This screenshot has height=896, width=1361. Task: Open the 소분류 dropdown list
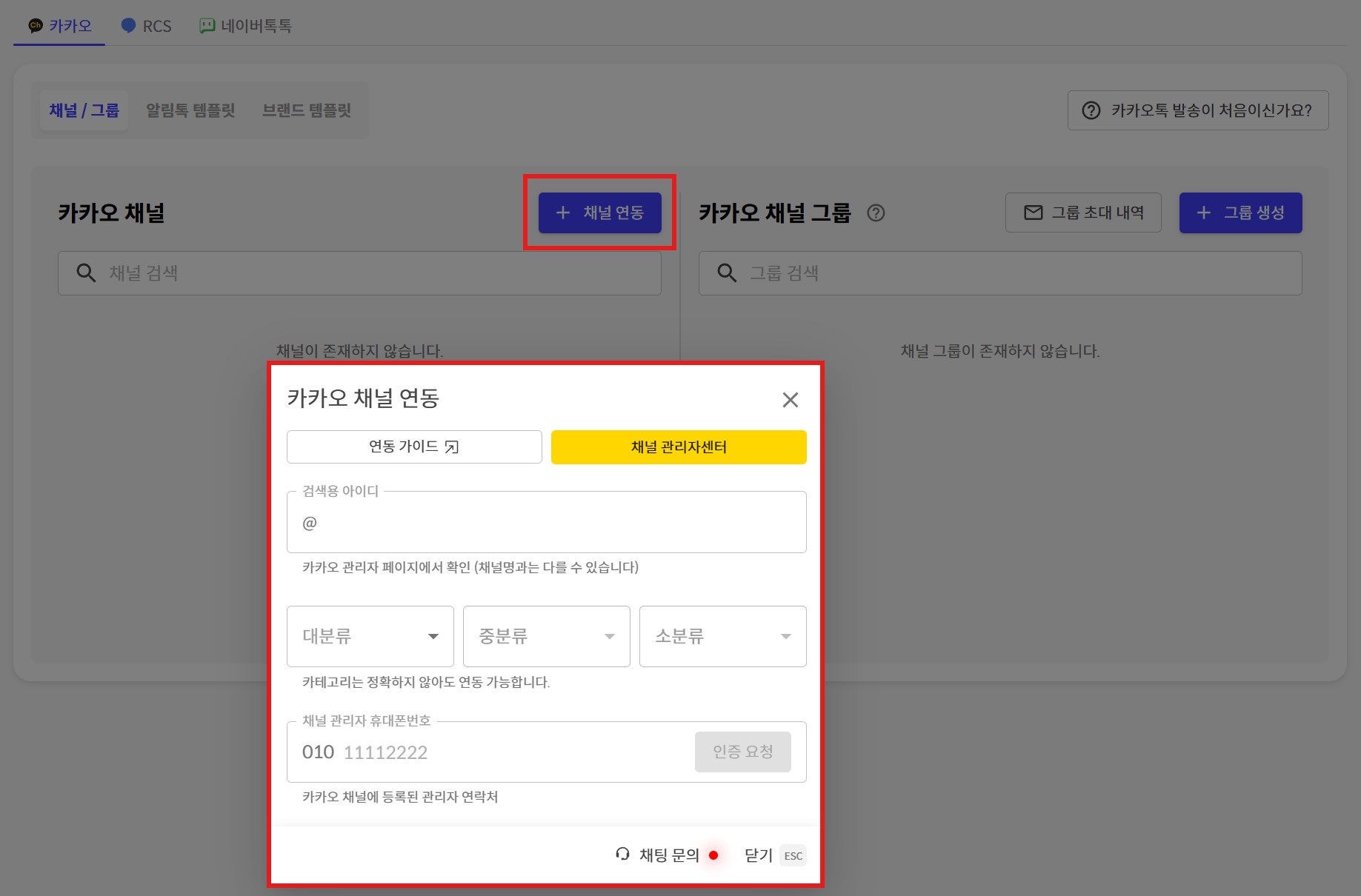click(722, 636)
